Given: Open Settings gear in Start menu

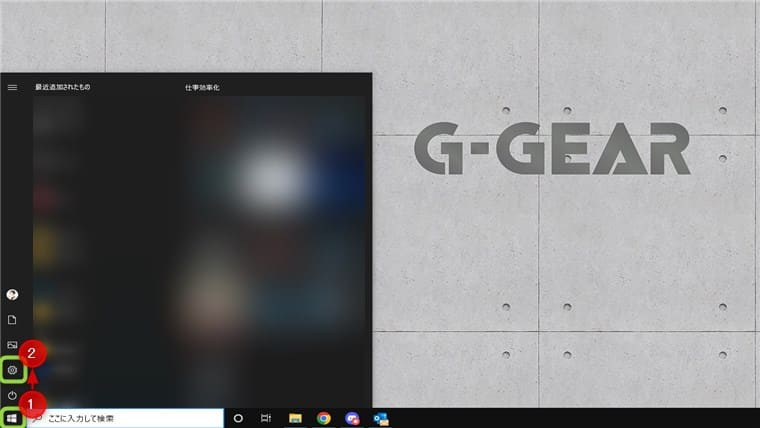Looking at the screenshot, I should click(12, 370).
